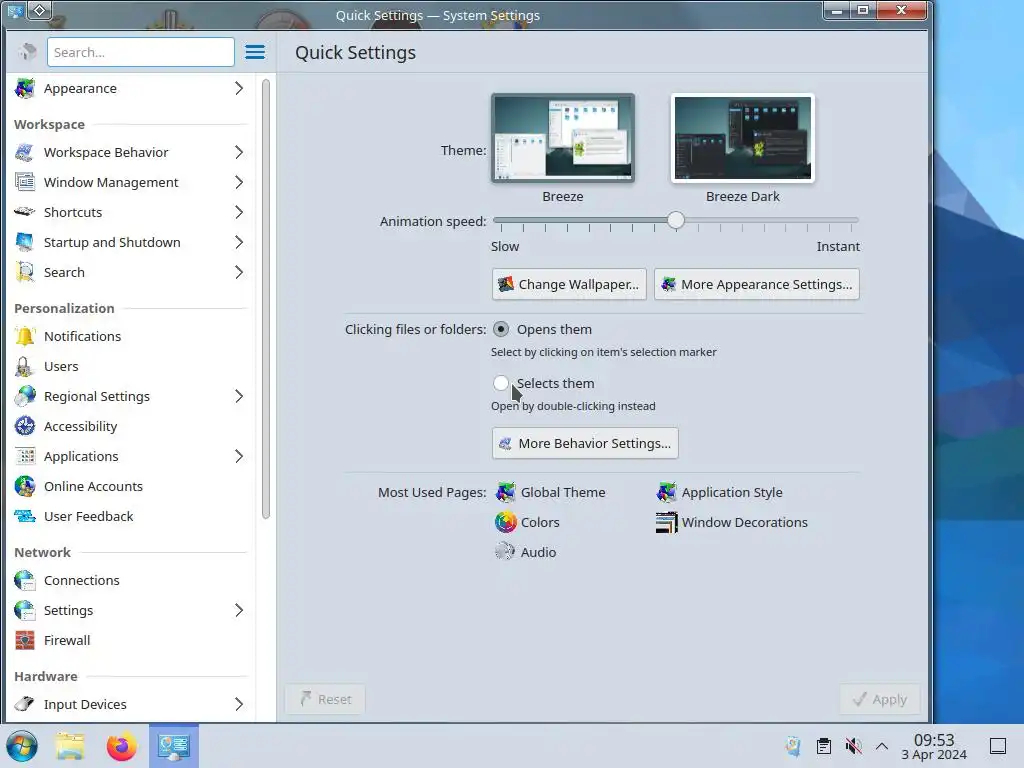Open the Global Theme most used page icon

[505, 492]
